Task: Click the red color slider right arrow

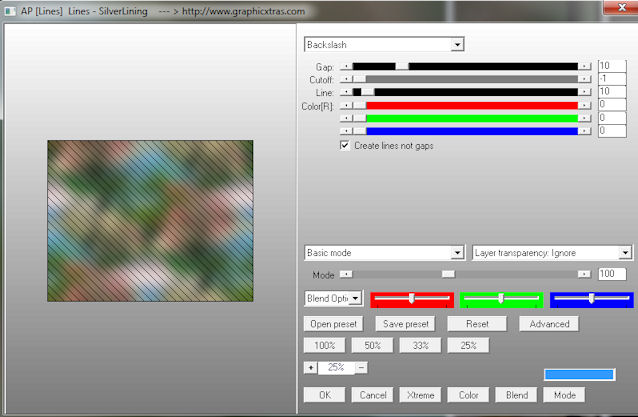Action: (584, 106)
